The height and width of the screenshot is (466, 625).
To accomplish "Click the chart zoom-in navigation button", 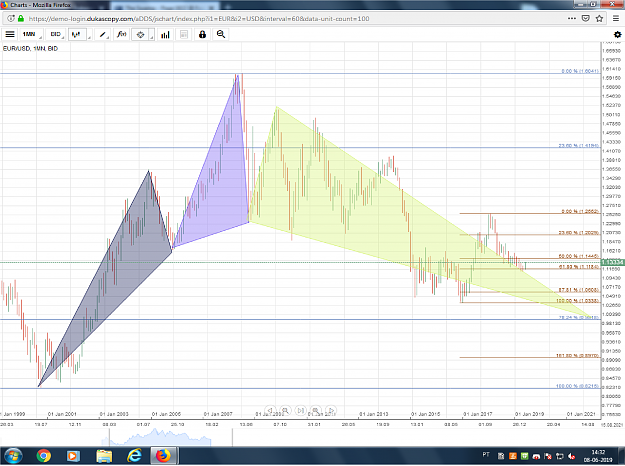I will point(316,410).
